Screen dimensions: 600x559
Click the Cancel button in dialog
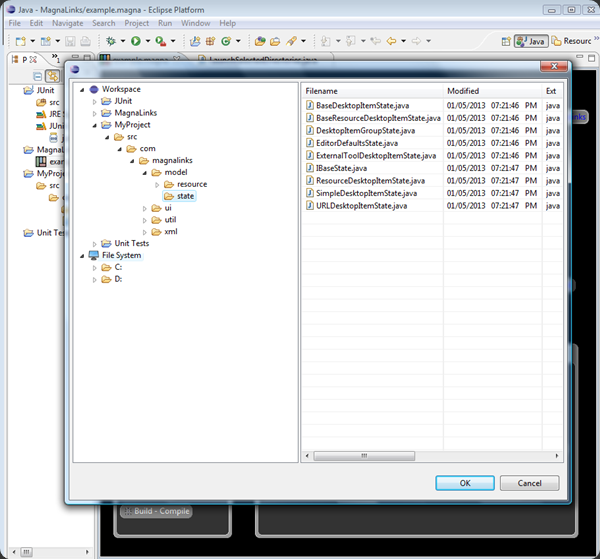530,483
